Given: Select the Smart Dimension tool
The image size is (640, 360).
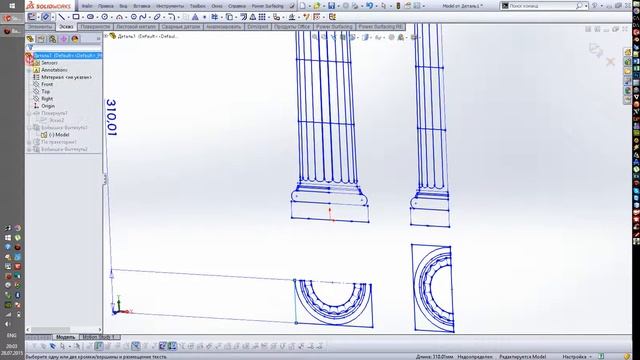Looking at the screenshot, I should click(45, 17).
